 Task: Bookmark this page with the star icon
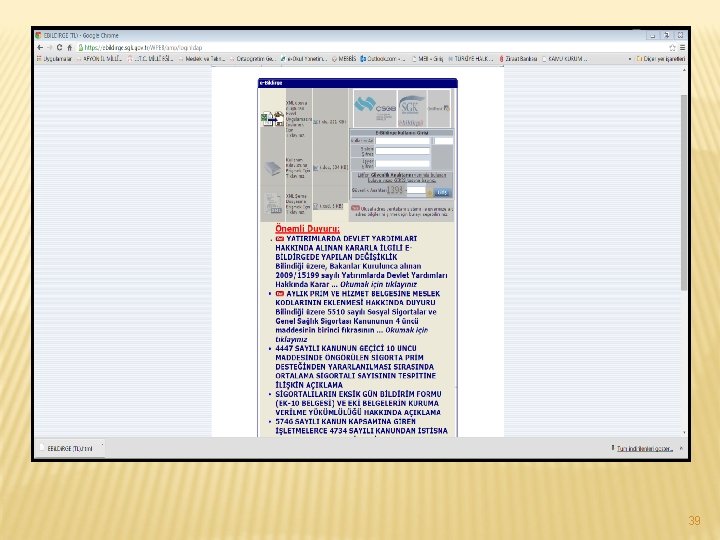click(x=672, y=47)
